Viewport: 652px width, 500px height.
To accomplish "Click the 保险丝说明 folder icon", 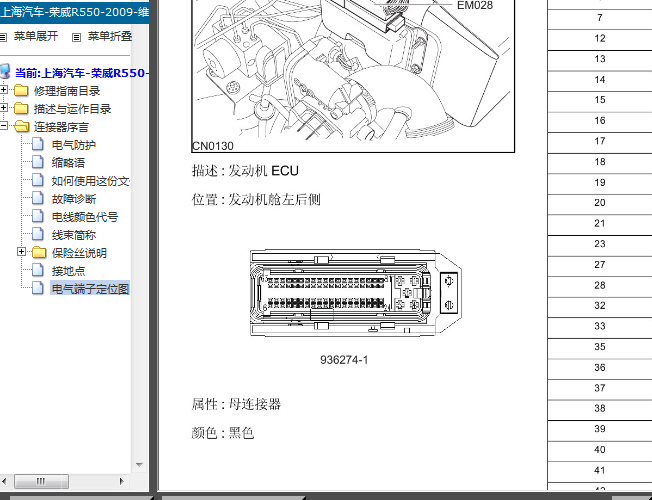I will (x=39, y=252).
